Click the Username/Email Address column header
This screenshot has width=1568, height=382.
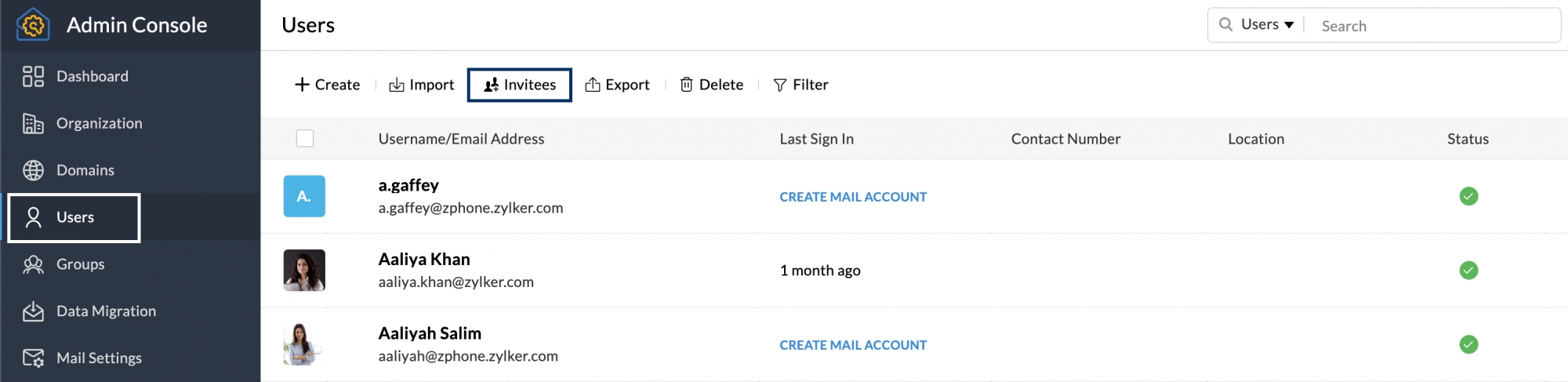coord(461,139)
